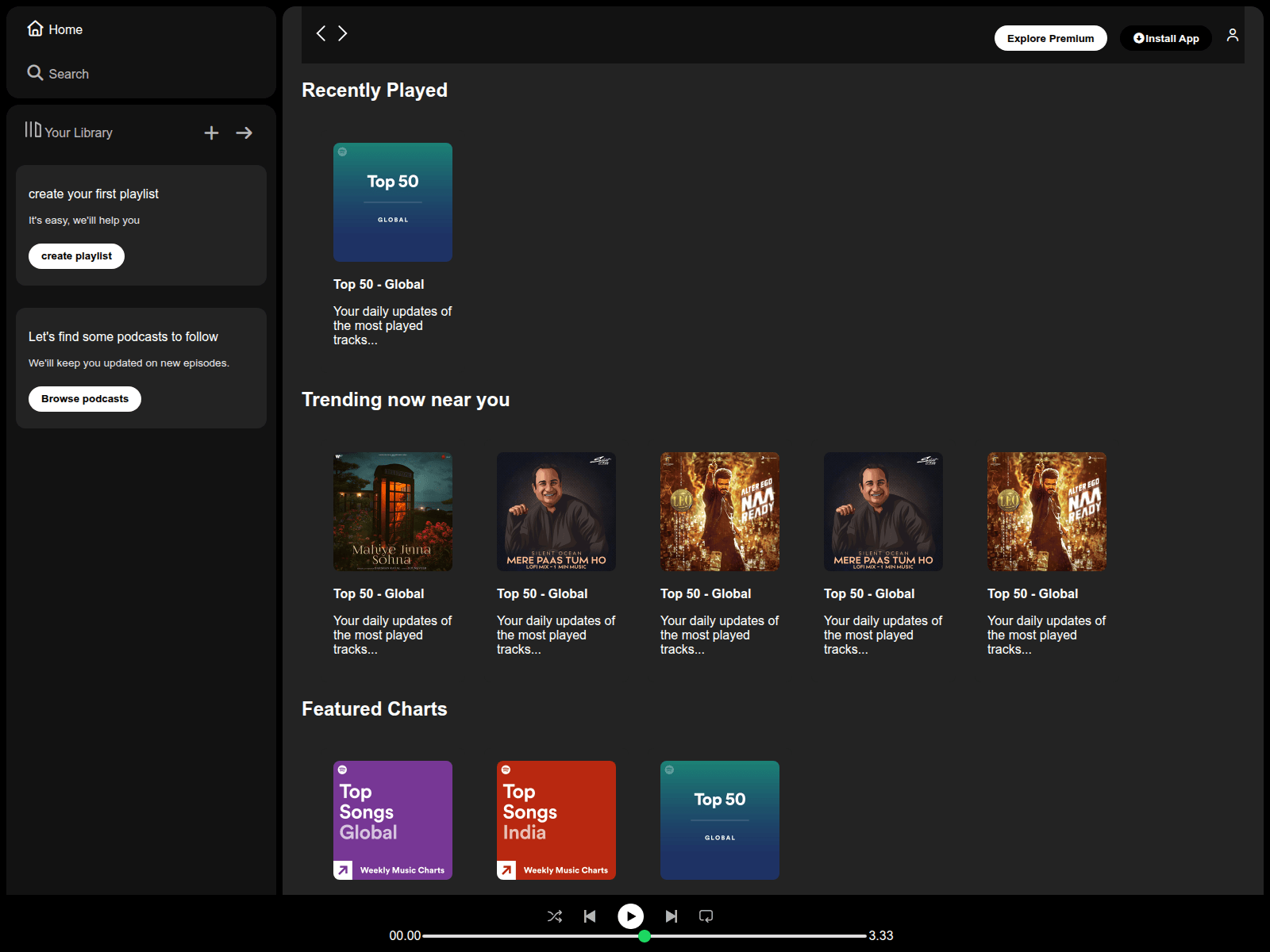
Task: Expand library with the right arrow icon
Action: pyautogui.click(x=244, y=132)
